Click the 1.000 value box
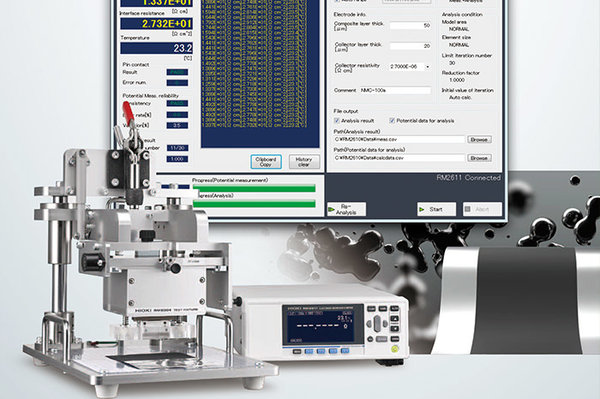Image resolution: width=600 pixels, height=399 pixels. click(x=177, y=159)
